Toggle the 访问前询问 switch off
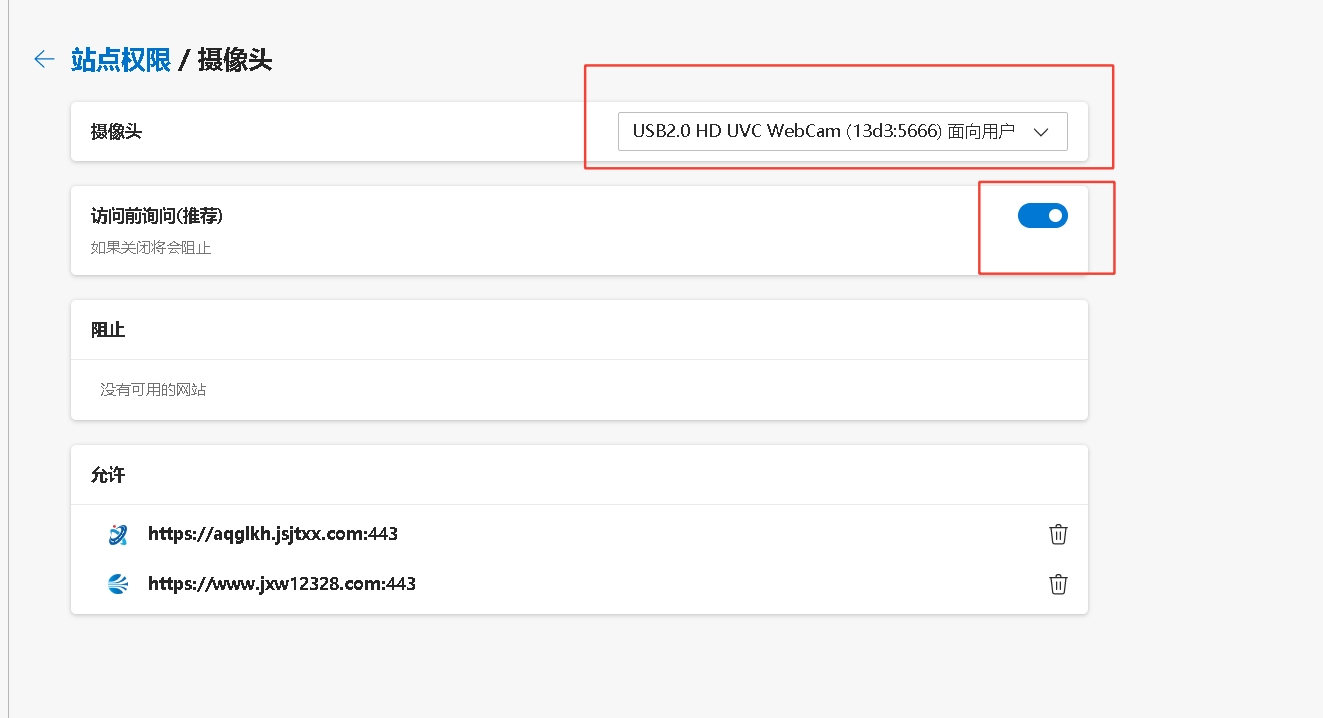The width and height of the screenshot is (1323, 718). (1042, 215)
